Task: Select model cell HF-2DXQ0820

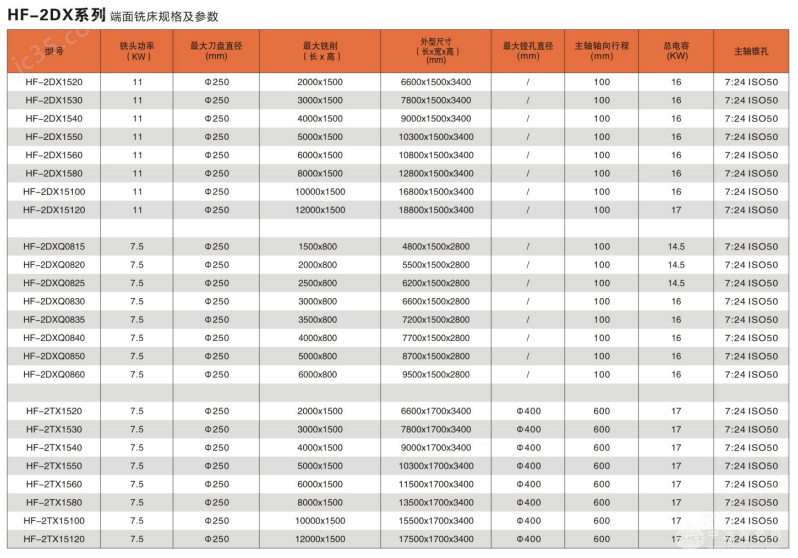Action: [x=54, y=265]
